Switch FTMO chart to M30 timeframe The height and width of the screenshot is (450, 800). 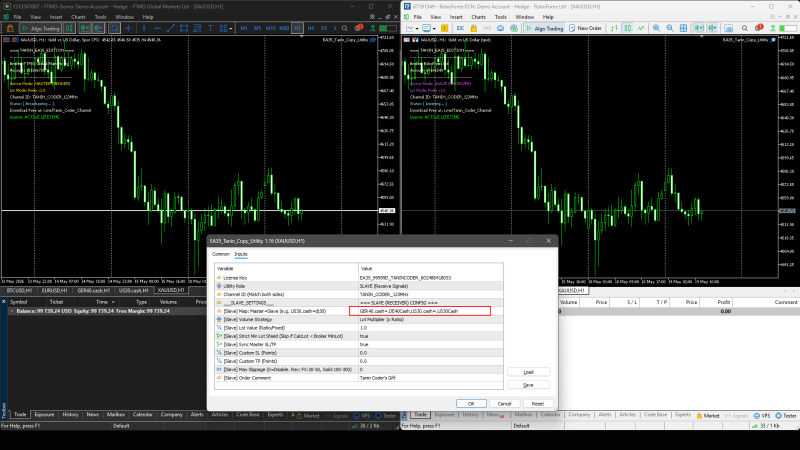pos(284,28)
